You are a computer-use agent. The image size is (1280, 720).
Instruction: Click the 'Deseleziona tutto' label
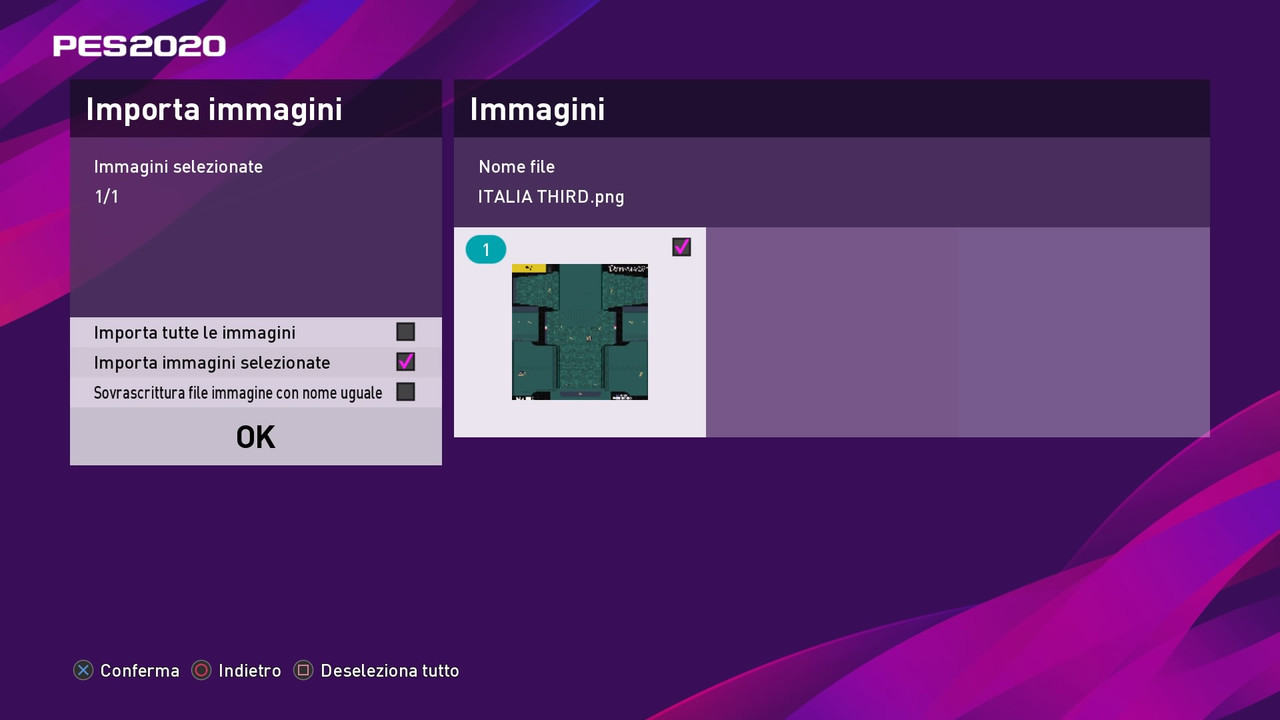(390, 671)
